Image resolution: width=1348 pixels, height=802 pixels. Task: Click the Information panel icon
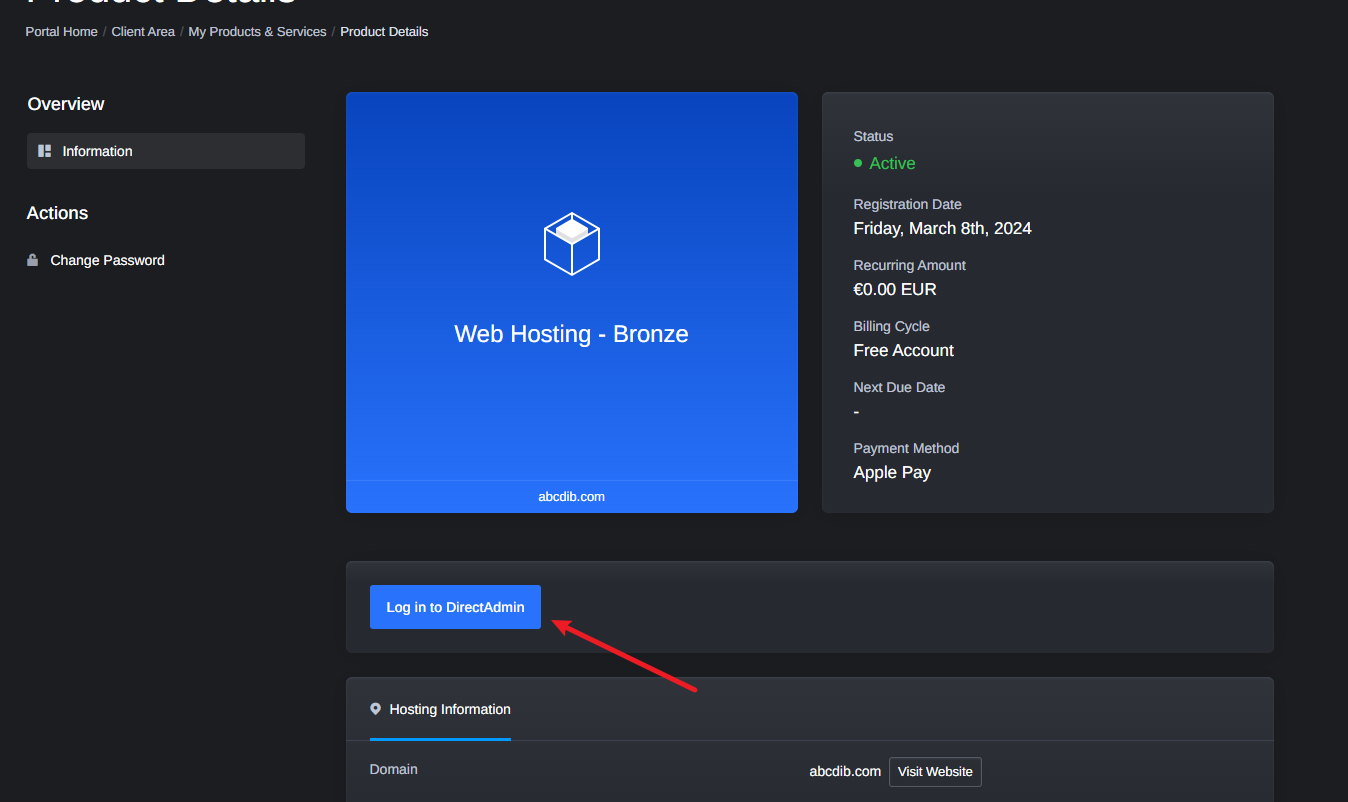(x=44, y=151)
